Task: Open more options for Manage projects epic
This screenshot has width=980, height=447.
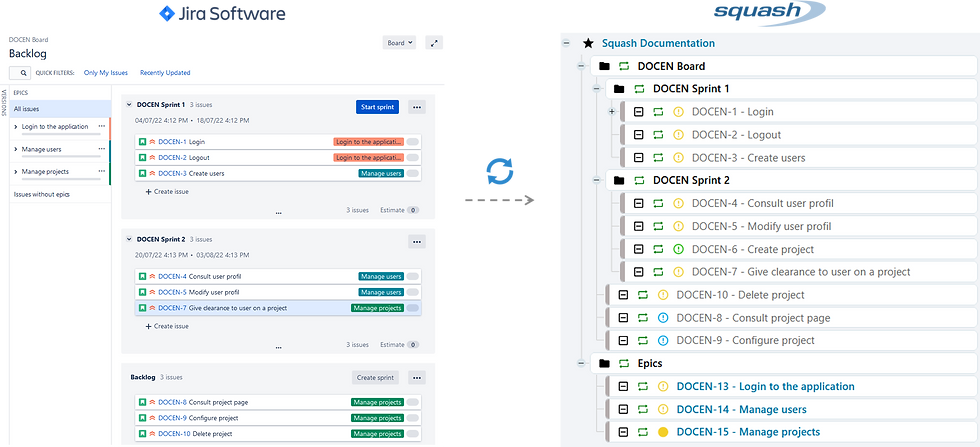Action: (102, 171)
